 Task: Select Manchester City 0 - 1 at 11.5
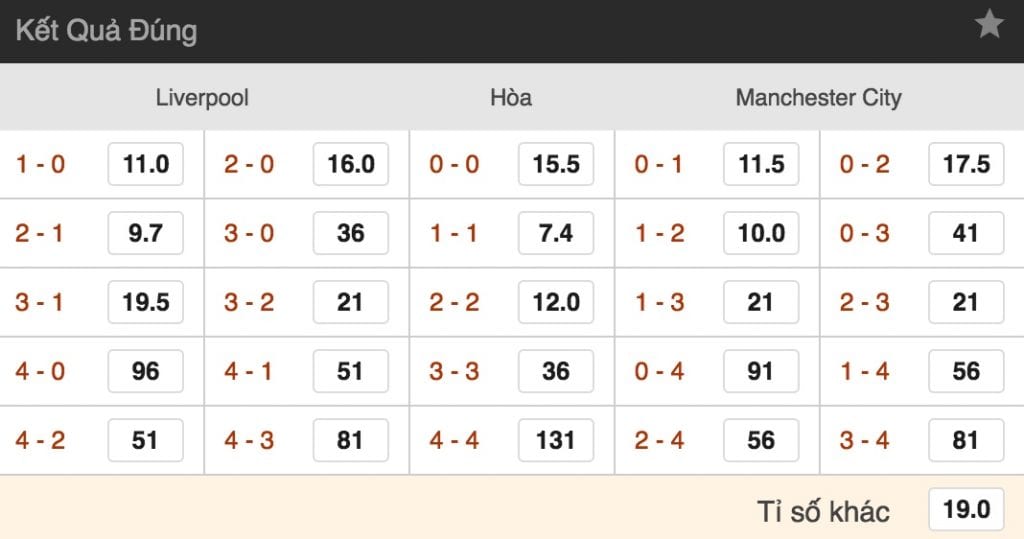(x=761, y=164)
